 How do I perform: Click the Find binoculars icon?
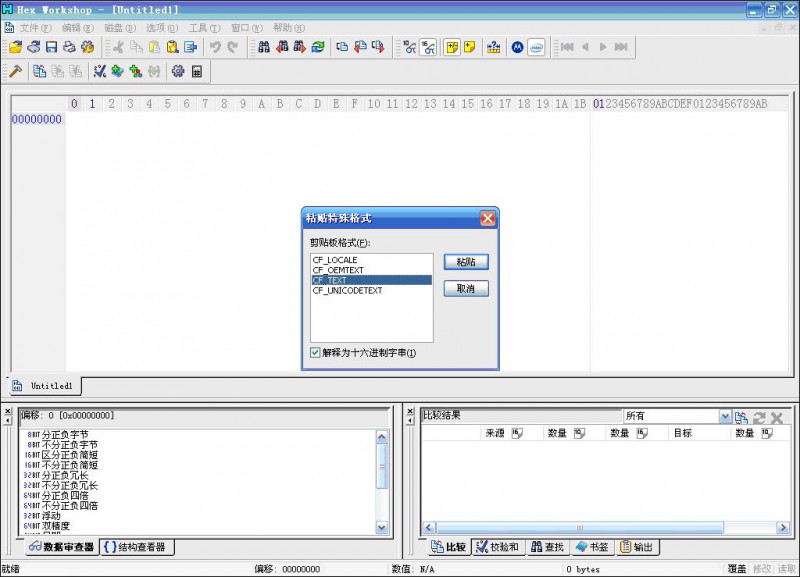[x=264, y=47]
